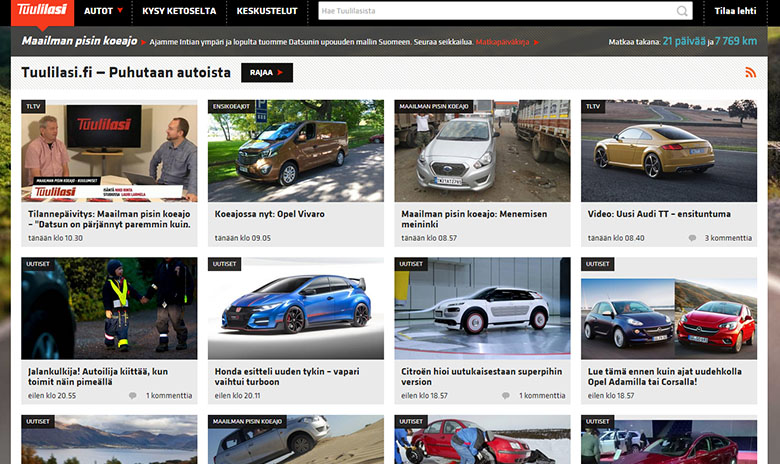Open the Tilaa lehti link
This screenshot has height=464, width=780.
pos(735,11)
